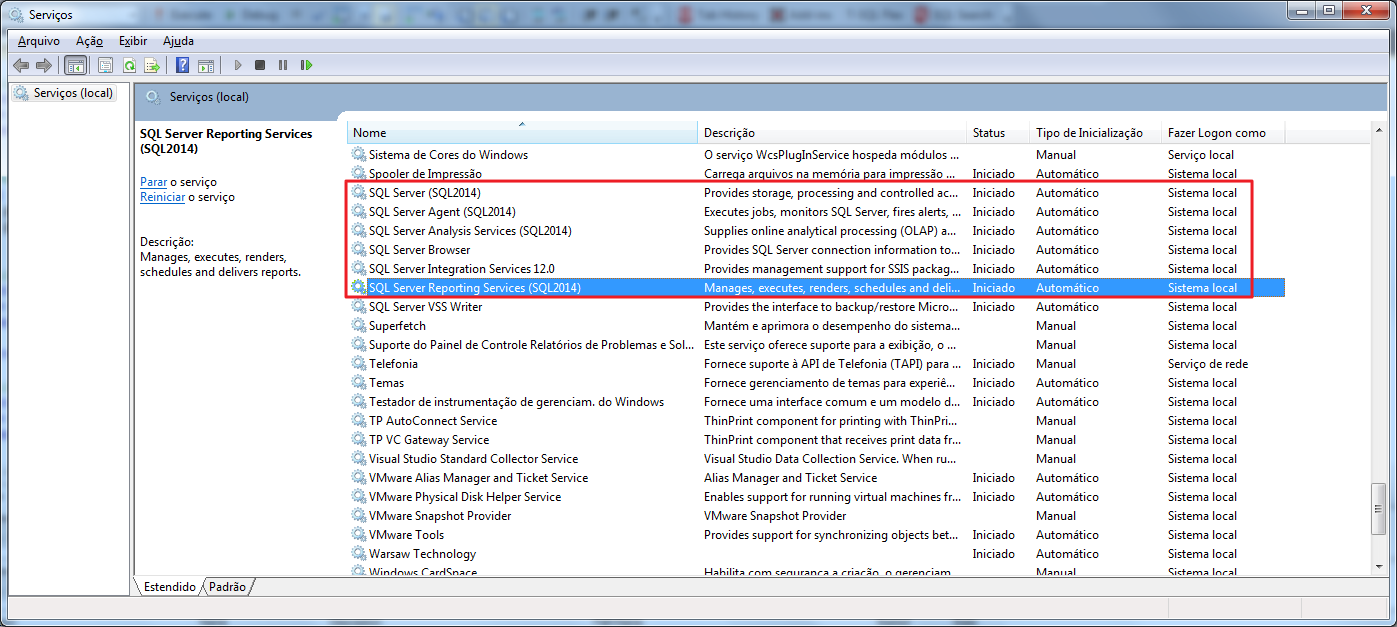Open the Ação menu
The image size is (1397, 627).
(89, 41)
